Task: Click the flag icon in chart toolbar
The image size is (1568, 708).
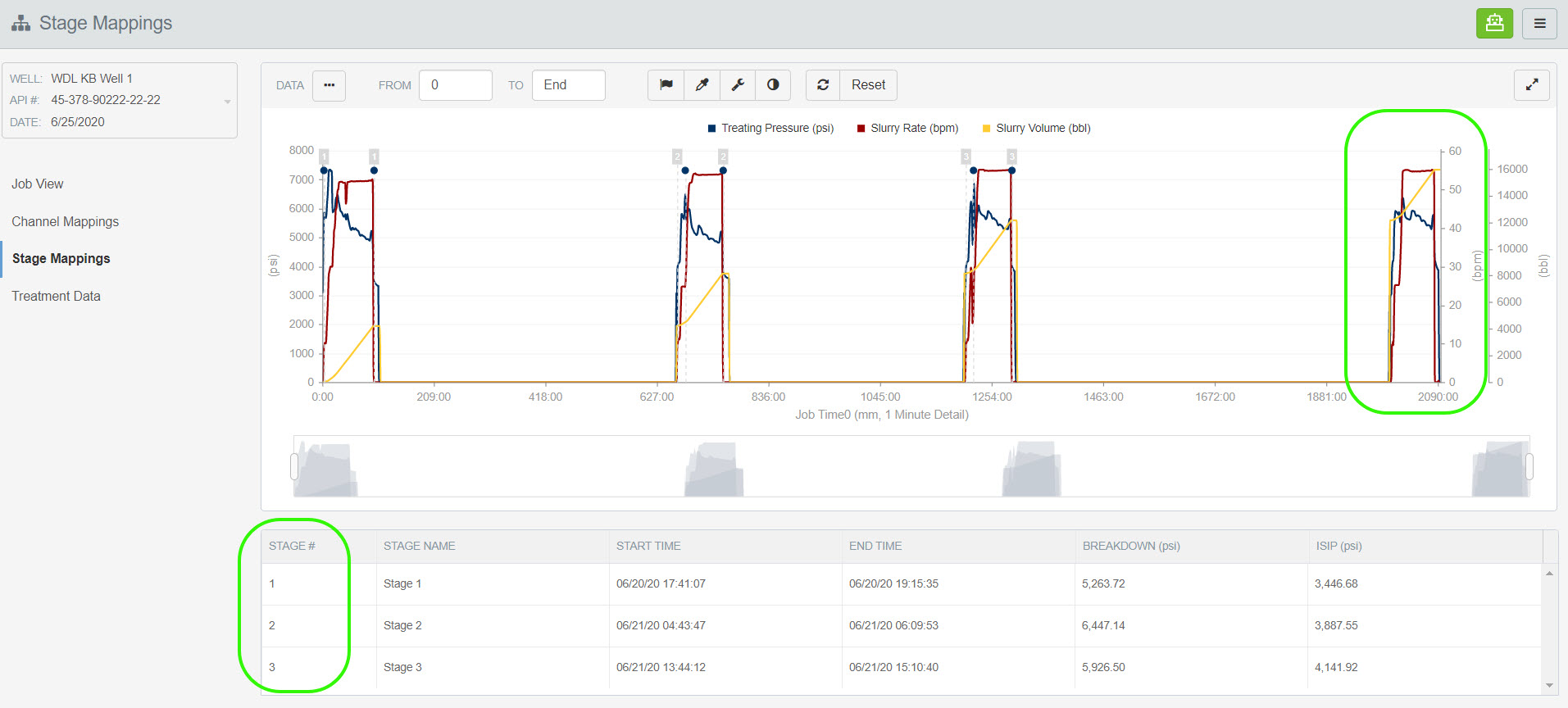Action: tap(666, 85)
